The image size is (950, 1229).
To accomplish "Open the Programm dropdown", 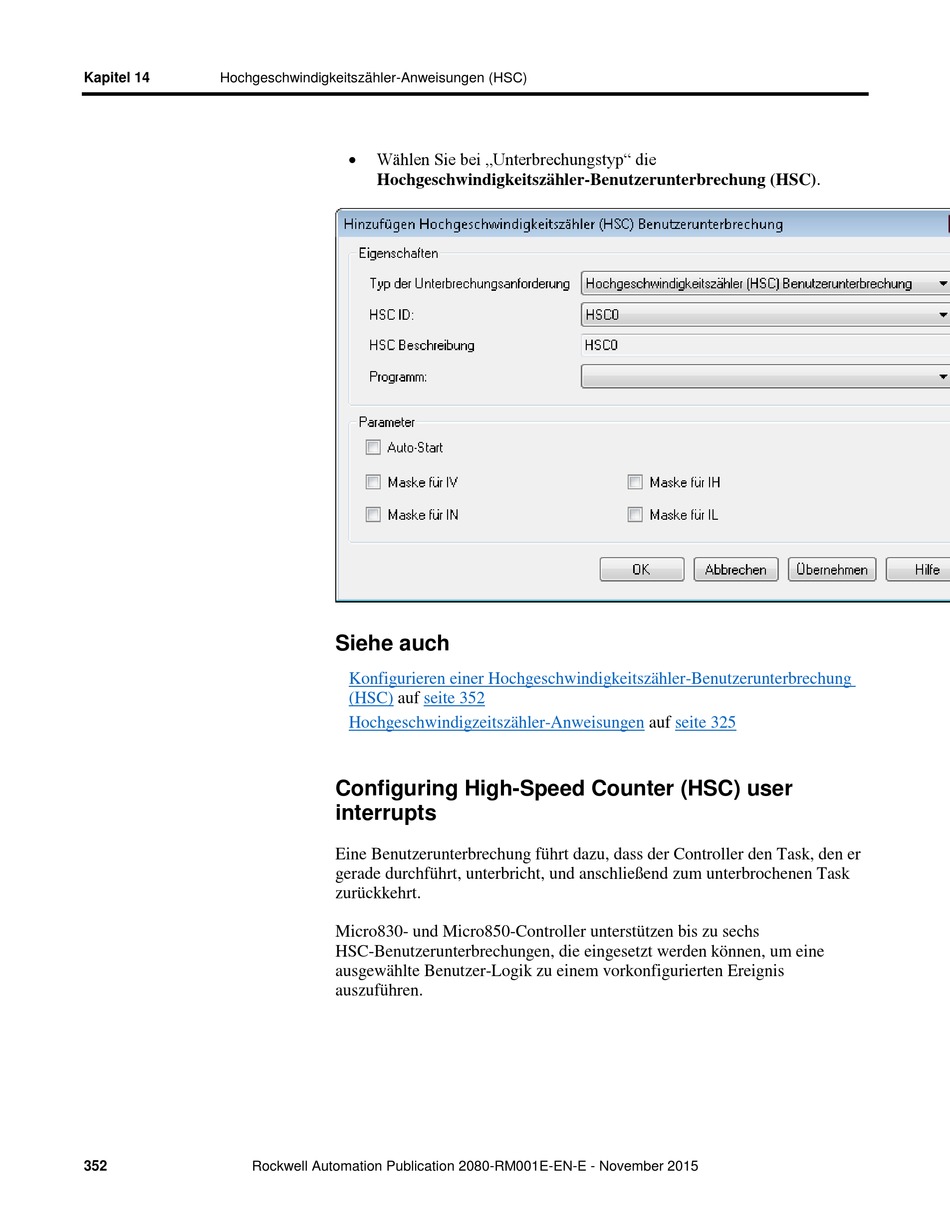I will 765,377.
